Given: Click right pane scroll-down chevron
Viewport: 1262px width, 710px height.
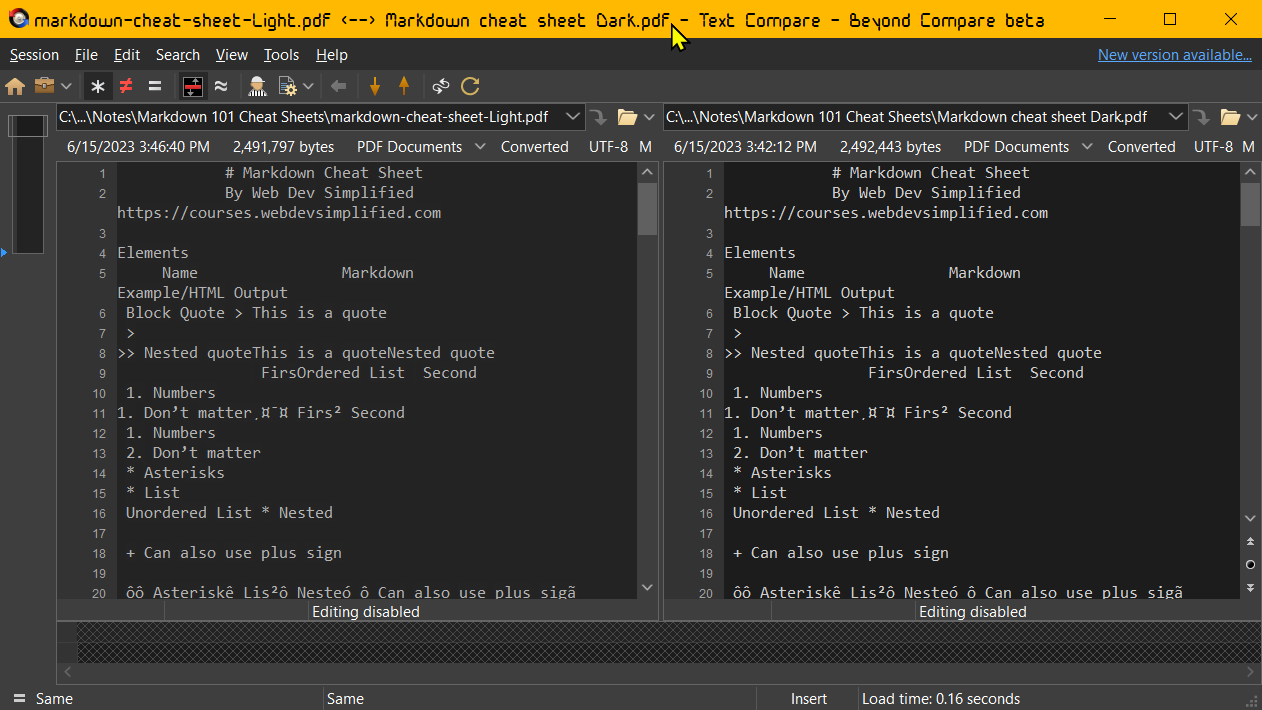Looking at the screenshot, I should (1251, 518).
